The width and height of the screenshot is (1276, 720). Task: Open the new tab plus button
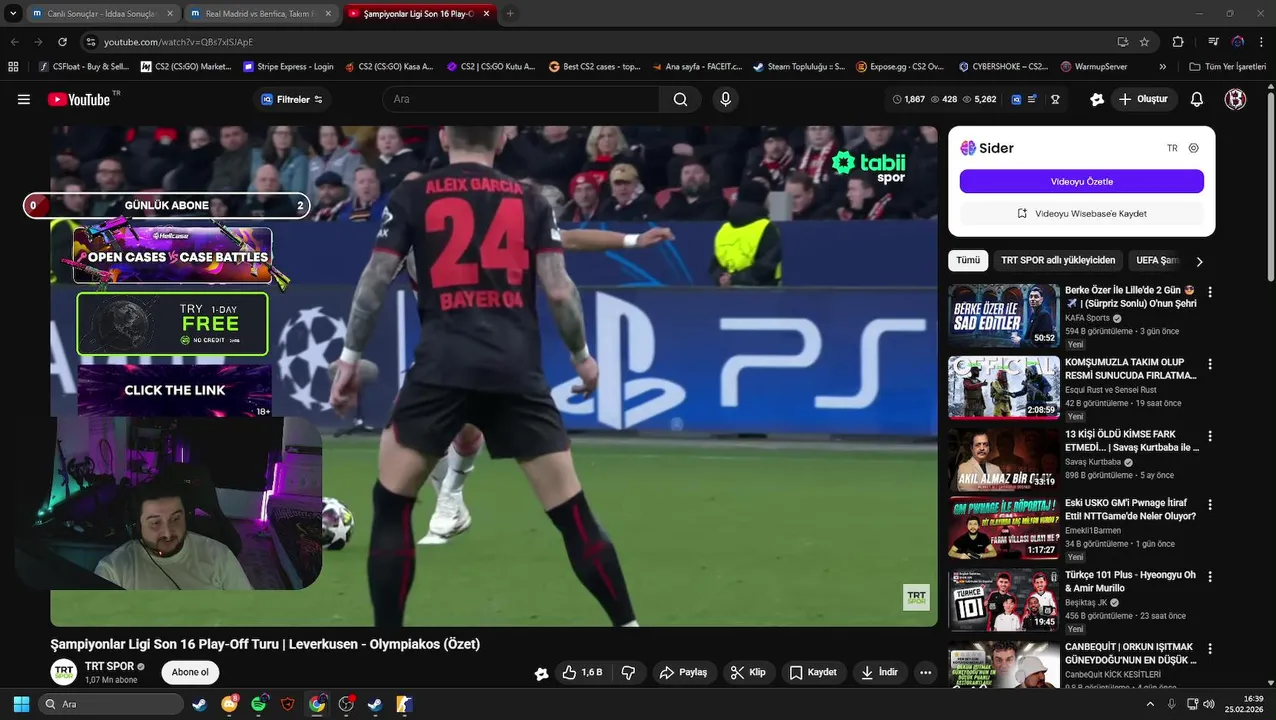tap(510, 13)
